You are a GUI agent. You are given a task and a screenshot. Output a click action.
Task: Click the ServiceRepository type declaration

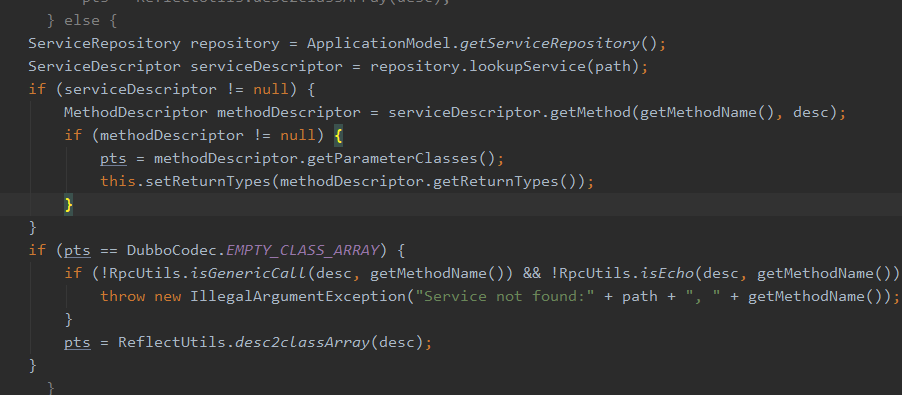coord(104,43)
